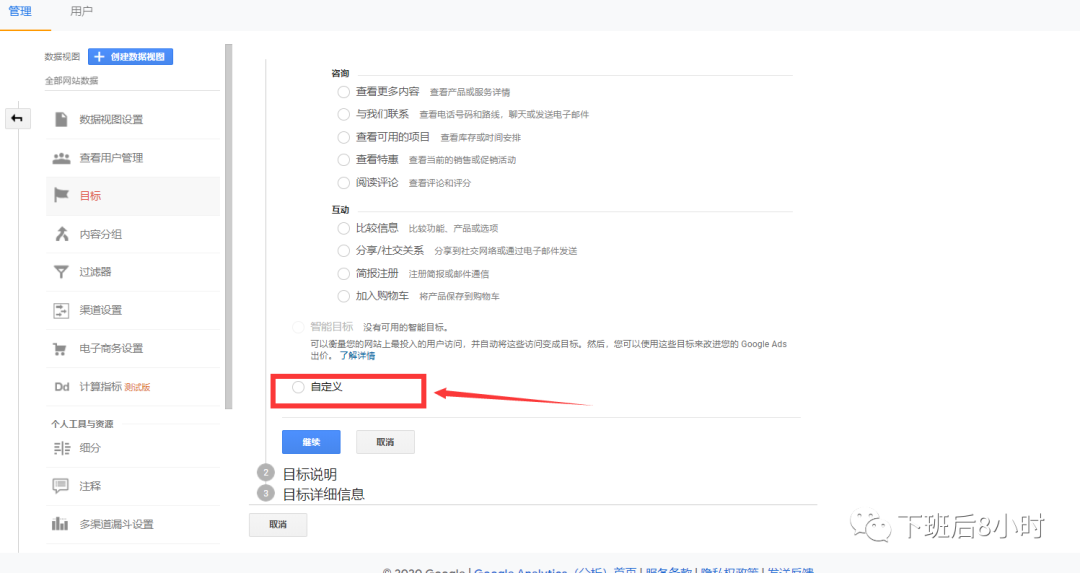The image size is (1080, 573).
Task: Switch to the 管理 tab
Action: tap(20, 12)
